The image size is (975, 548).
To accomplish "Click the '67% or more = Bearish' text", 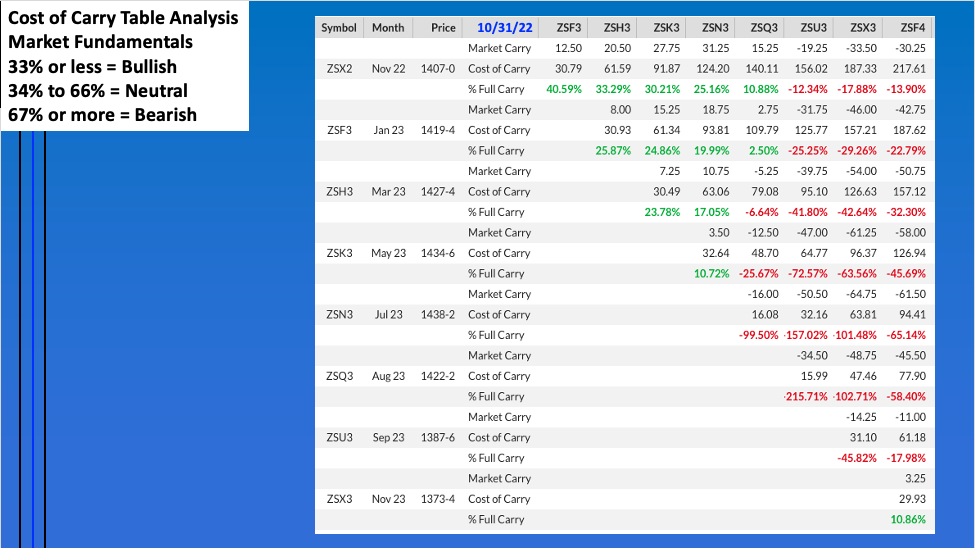I will pyautogui.click(x=103, y=115).
